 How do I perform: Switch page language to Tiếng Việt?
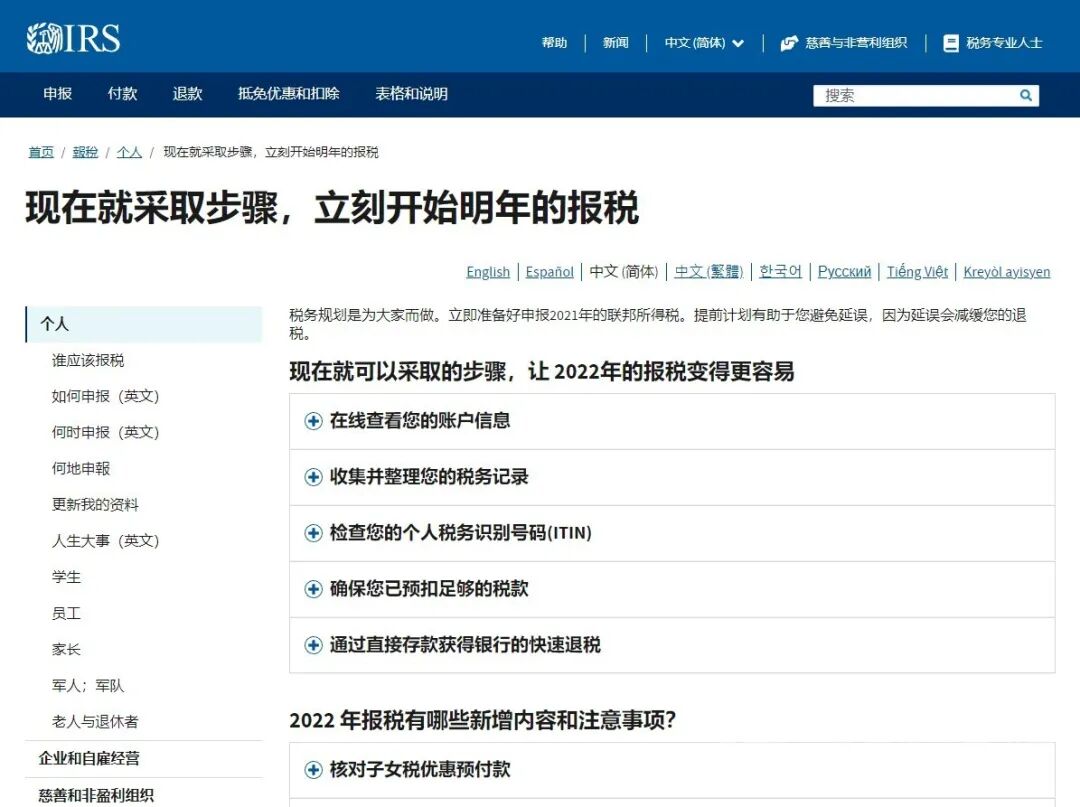[x=917, y=272]
